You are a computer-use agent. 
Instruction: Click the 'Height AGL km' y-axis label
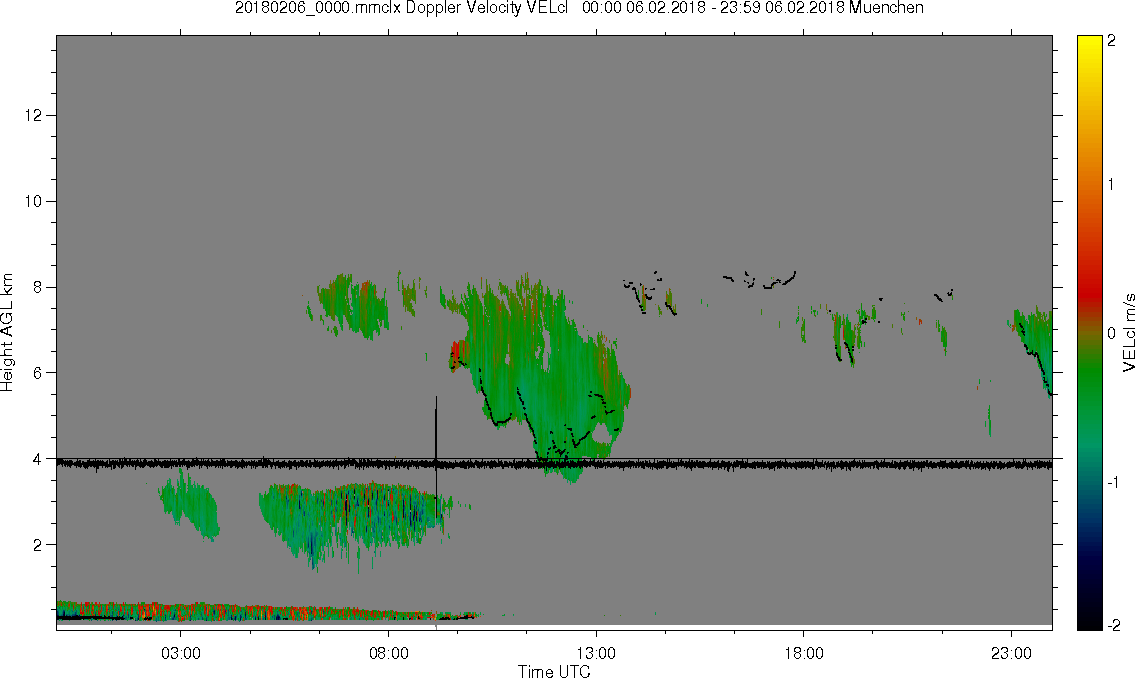(x=7, y=332)
